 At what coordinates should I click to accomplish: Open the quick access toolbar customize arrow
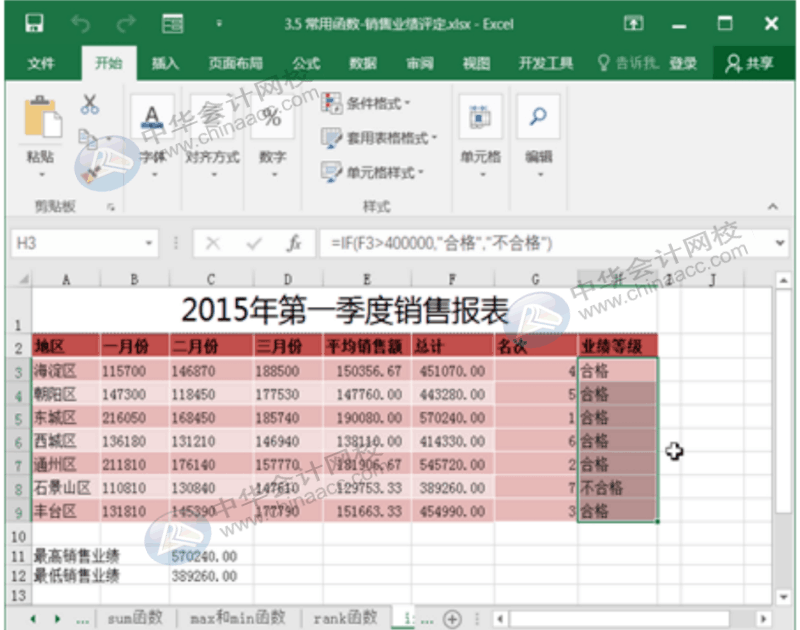click(219, 23)
